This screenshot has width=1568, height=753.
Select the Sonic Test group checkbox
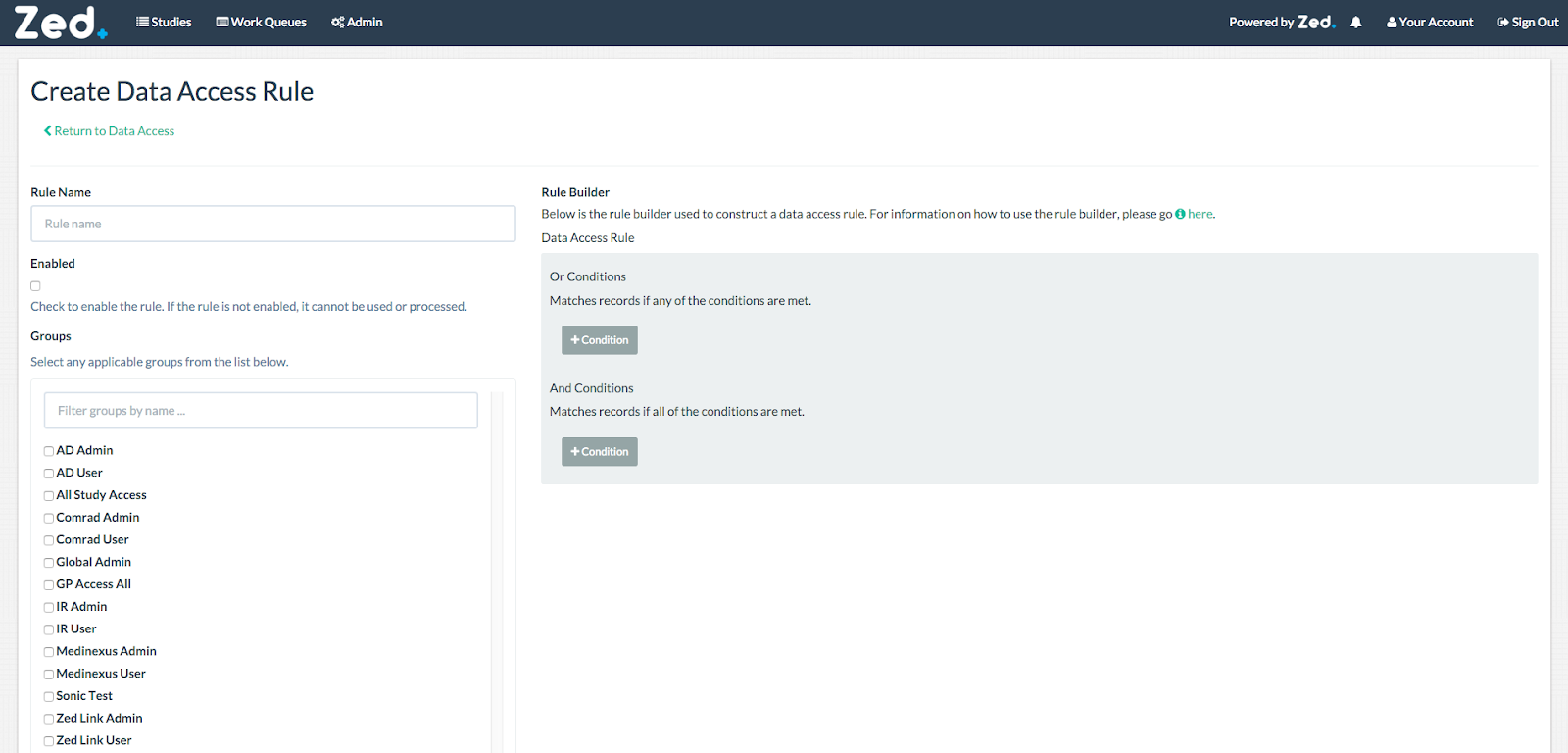[48, 697]
